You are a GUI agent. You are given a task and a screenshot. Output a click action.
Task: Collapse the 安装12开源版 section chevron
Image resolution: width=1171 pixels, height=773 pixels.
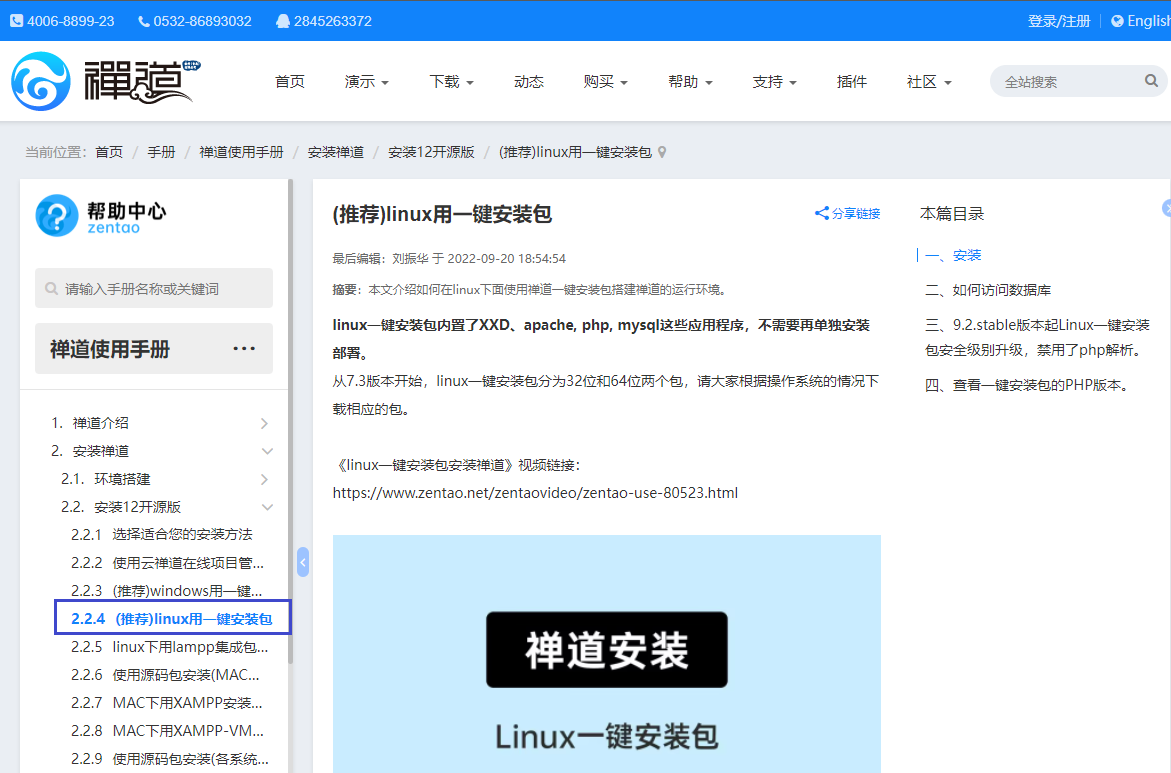click(267, 507)
